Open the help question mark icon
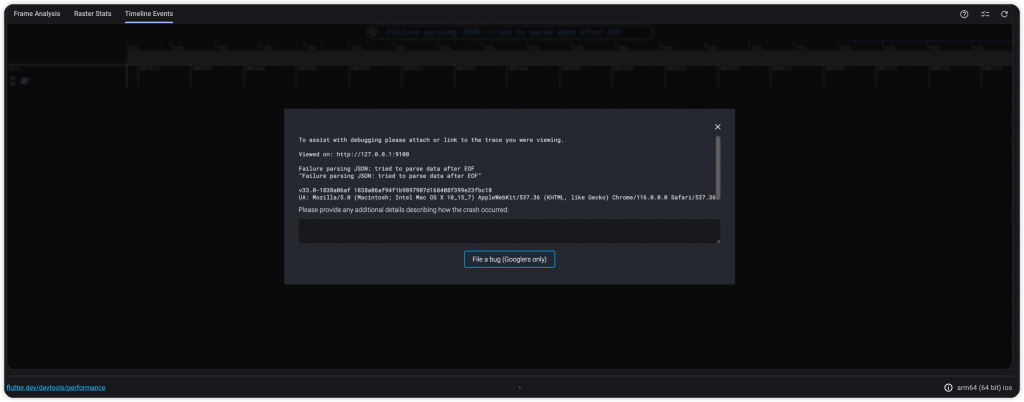The height and width of the screenshot is (402, 1024). coord(964,14)
